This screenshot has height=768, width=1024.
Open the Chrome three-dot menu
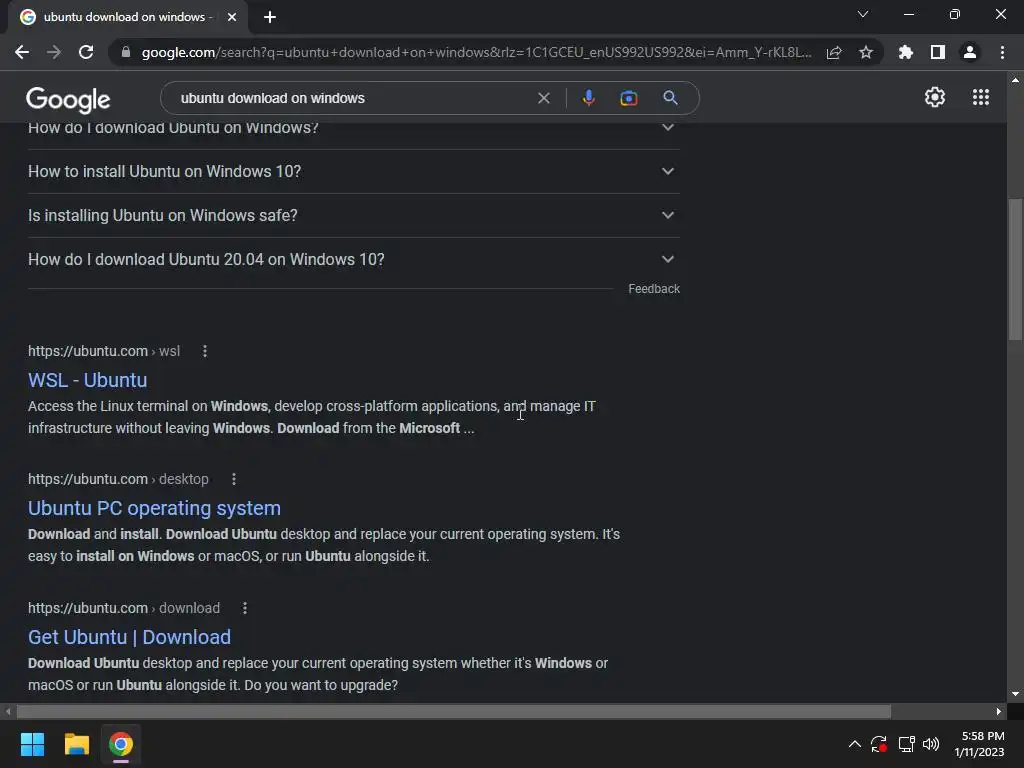(x=1002, y=52)
